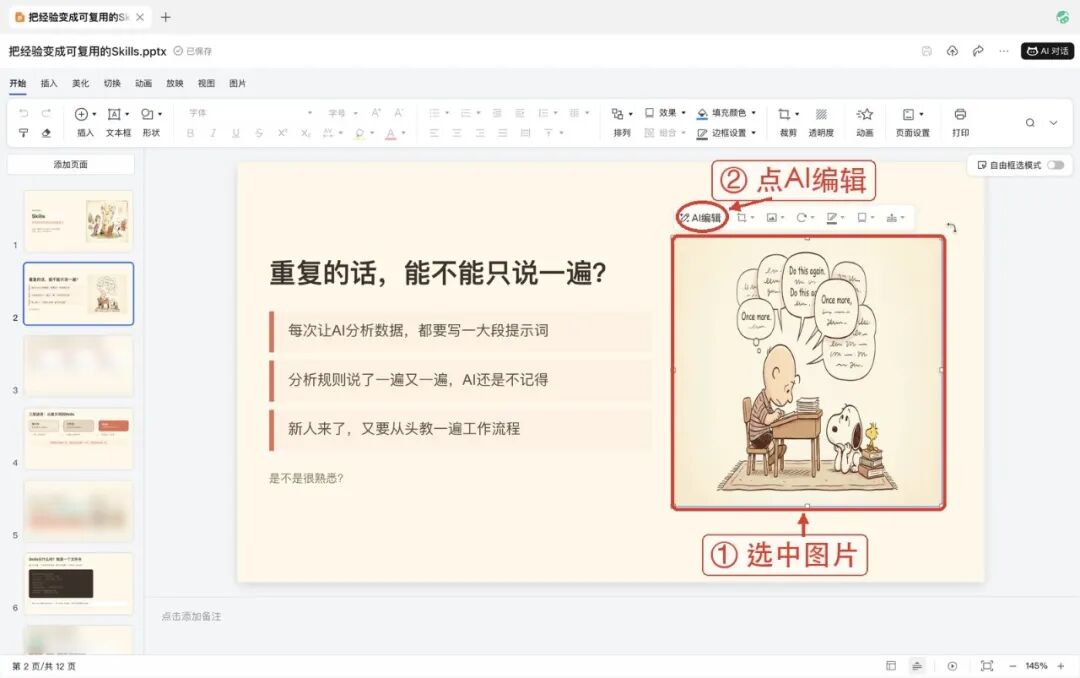Toggle Bold formatting
Viewport: 1080px width, 678px height.
click(x=190, y=133)
